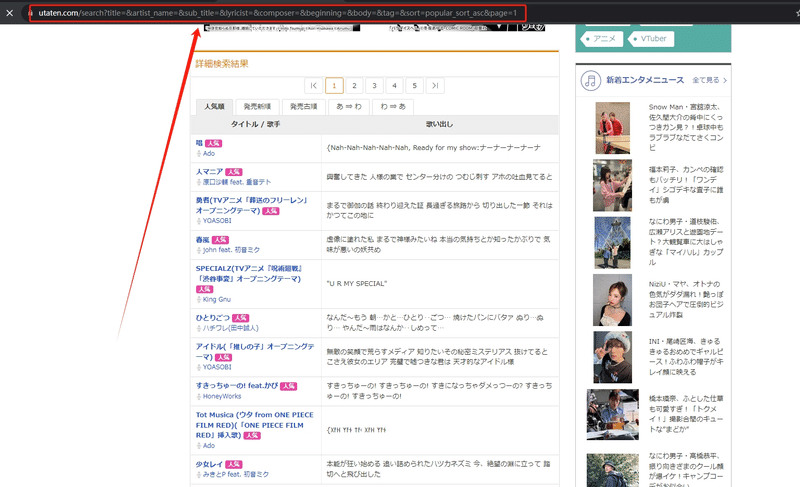Open NiziU・マヤ news thumbnail
The height and width of the screenshot is (487, 800).
(x=612, y=300)
